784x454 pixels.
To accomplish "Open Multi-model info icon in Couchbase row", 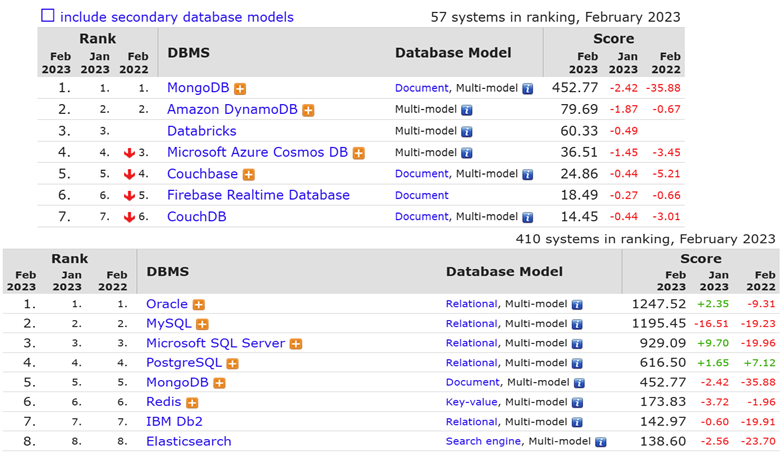I will [x=528, y=174].
